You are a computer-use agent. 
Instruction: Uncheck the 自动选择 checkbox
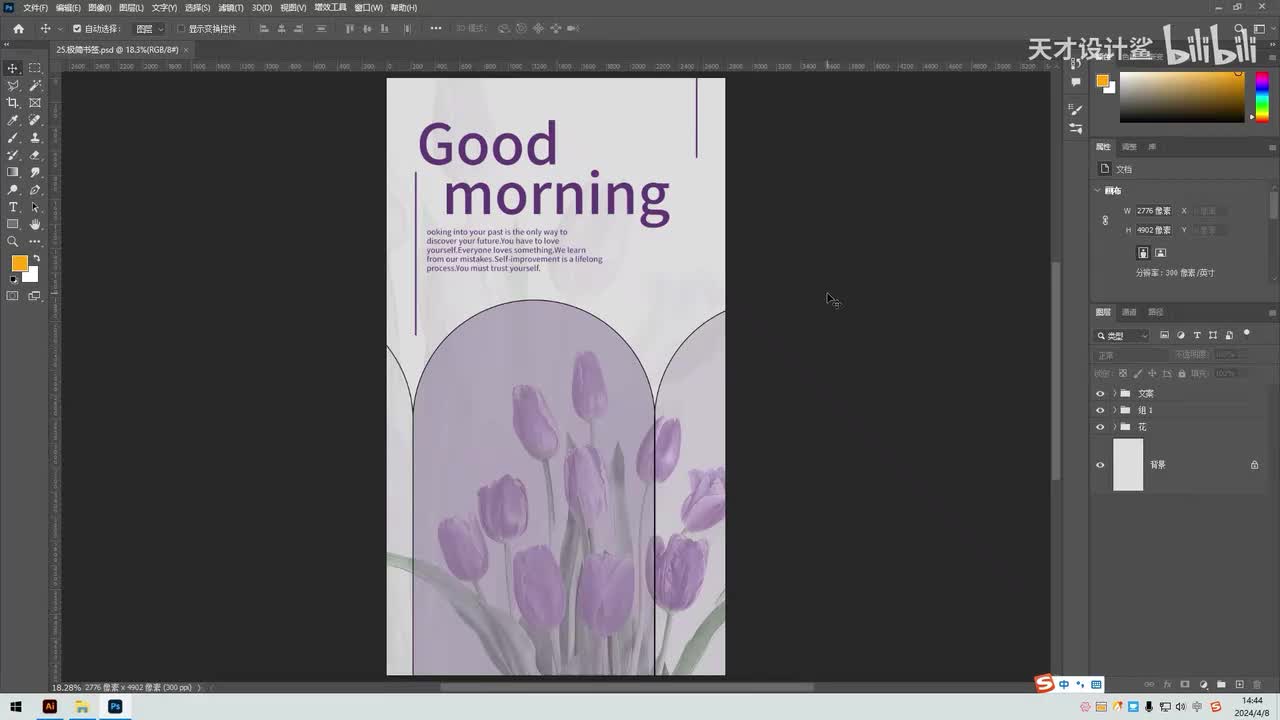tap(77, 29)
